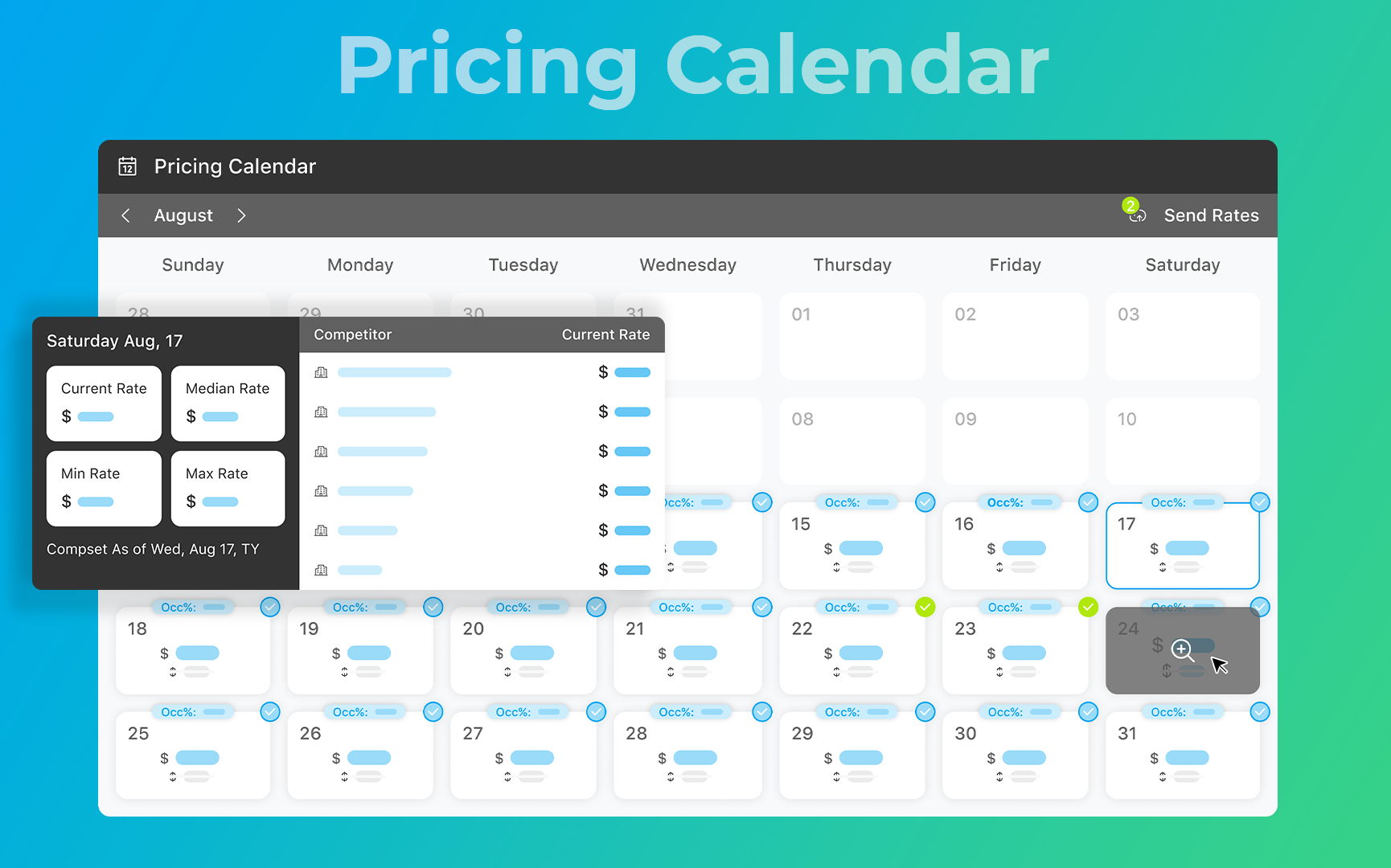Go to previous month with left chevron
1391x868 pixels.
125,215
